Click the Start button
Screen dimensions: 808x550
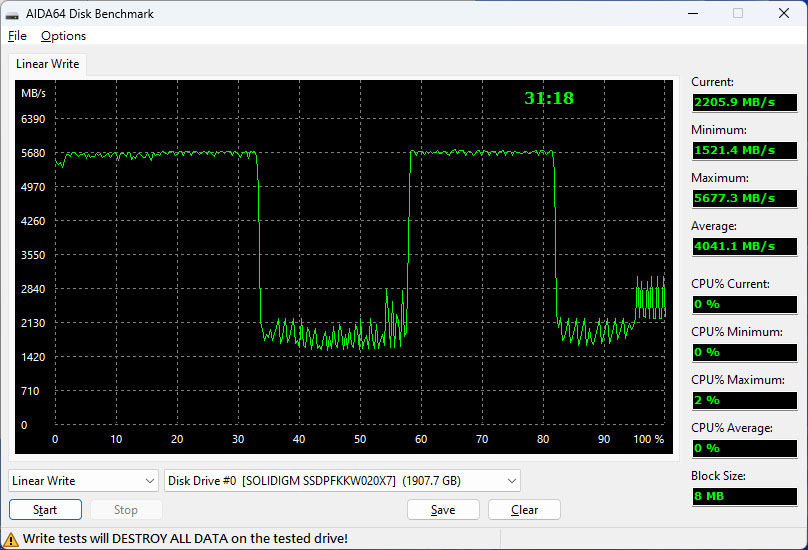tap(45, 510)
